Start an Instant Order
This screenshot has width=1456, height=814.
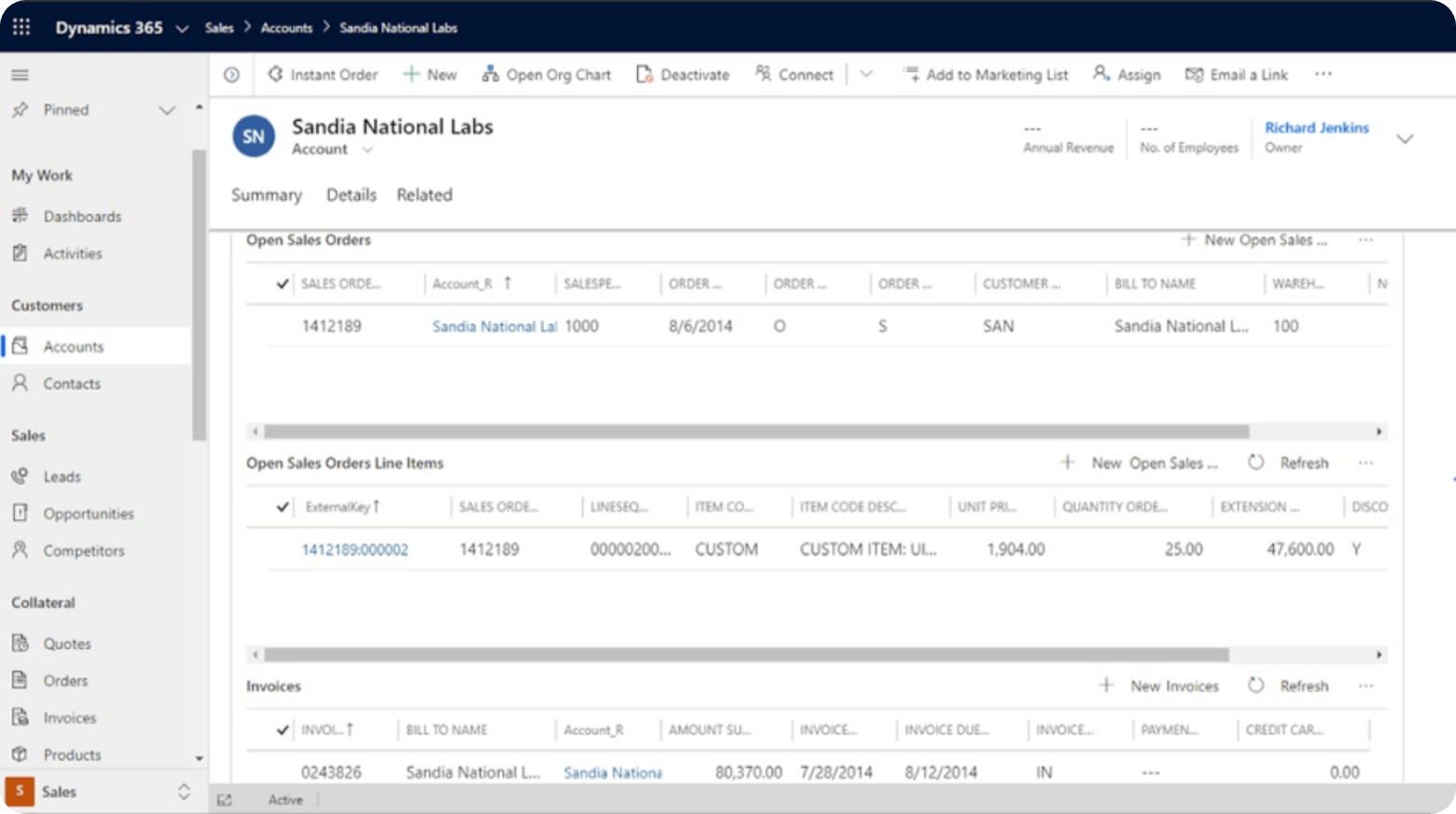click(323, 74)
